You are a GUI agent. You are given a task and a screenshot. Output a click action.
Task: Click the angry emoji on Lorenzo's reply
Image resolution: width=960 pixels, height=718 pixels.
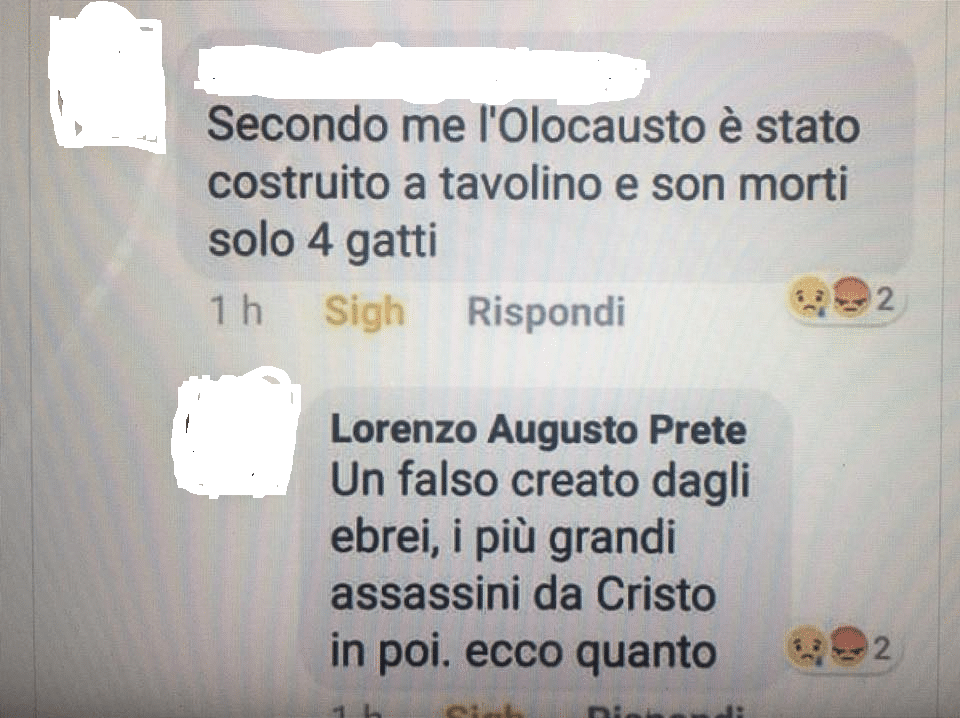pyautogui.click(x=847, y=646)
